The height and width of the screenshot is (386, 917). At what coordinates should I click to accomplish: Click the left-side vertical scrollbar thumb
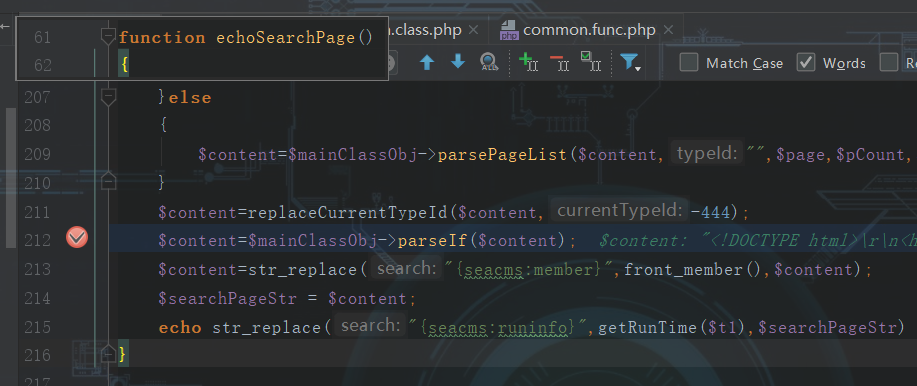[11, 177]
